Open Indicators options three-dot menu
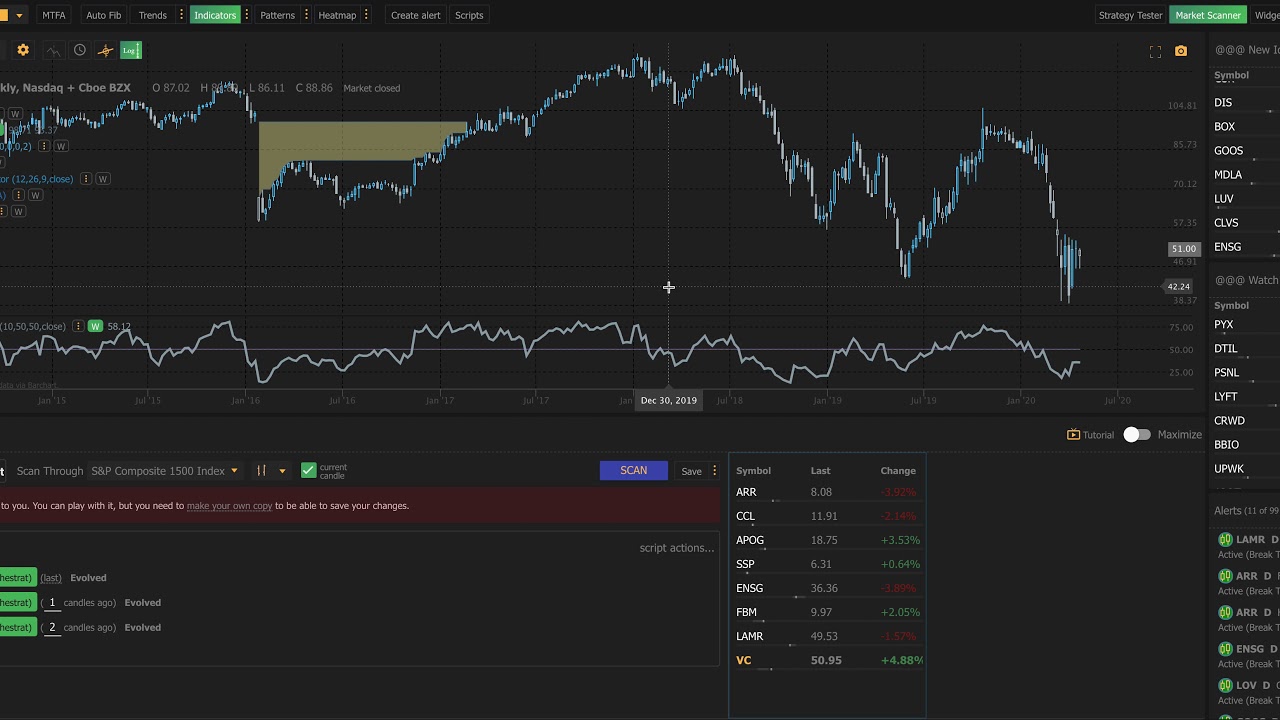Image resolution: width=1280 pixels, height=720 pixels. point(246,15)
